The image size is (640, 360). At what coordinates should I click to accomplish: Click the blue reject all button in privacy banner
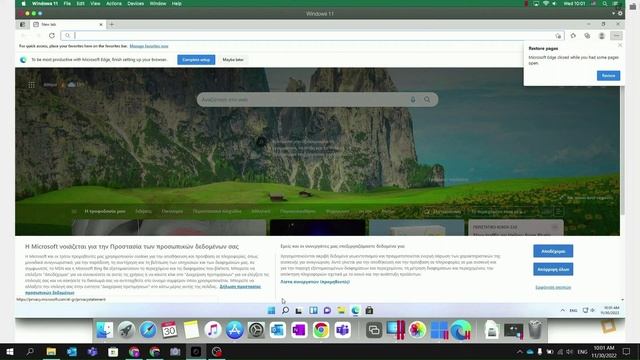pos(553,269)
